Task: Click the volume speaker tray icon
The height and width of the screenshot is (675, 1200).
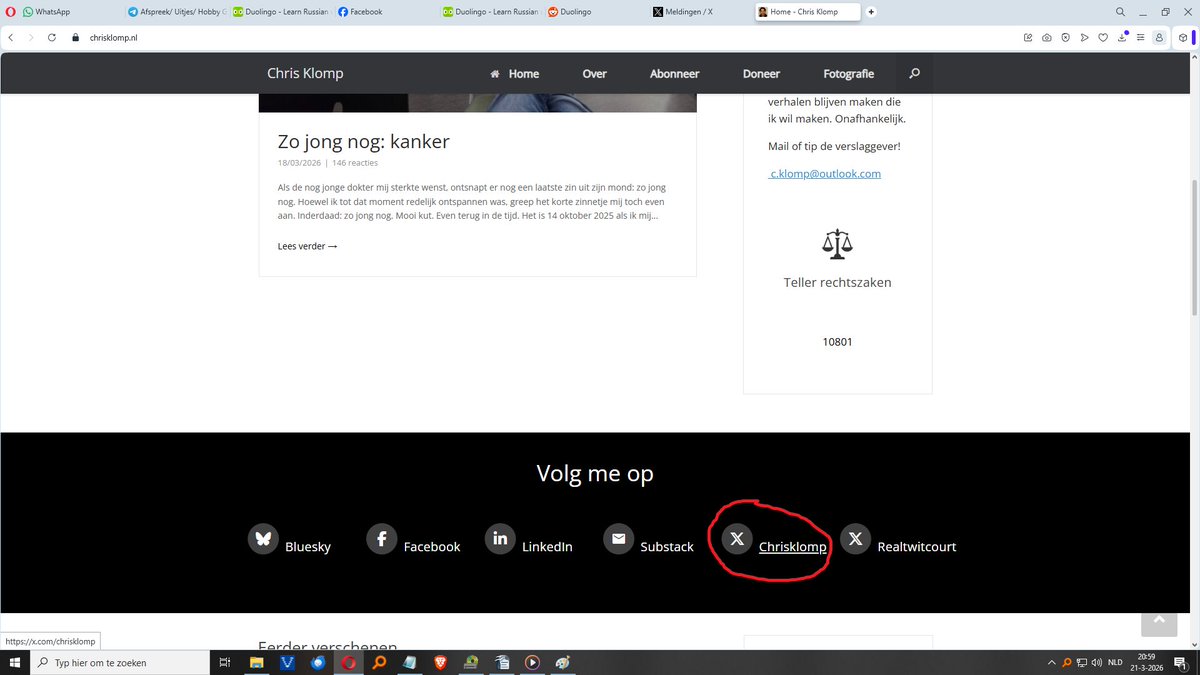Action: [1097, 662]
